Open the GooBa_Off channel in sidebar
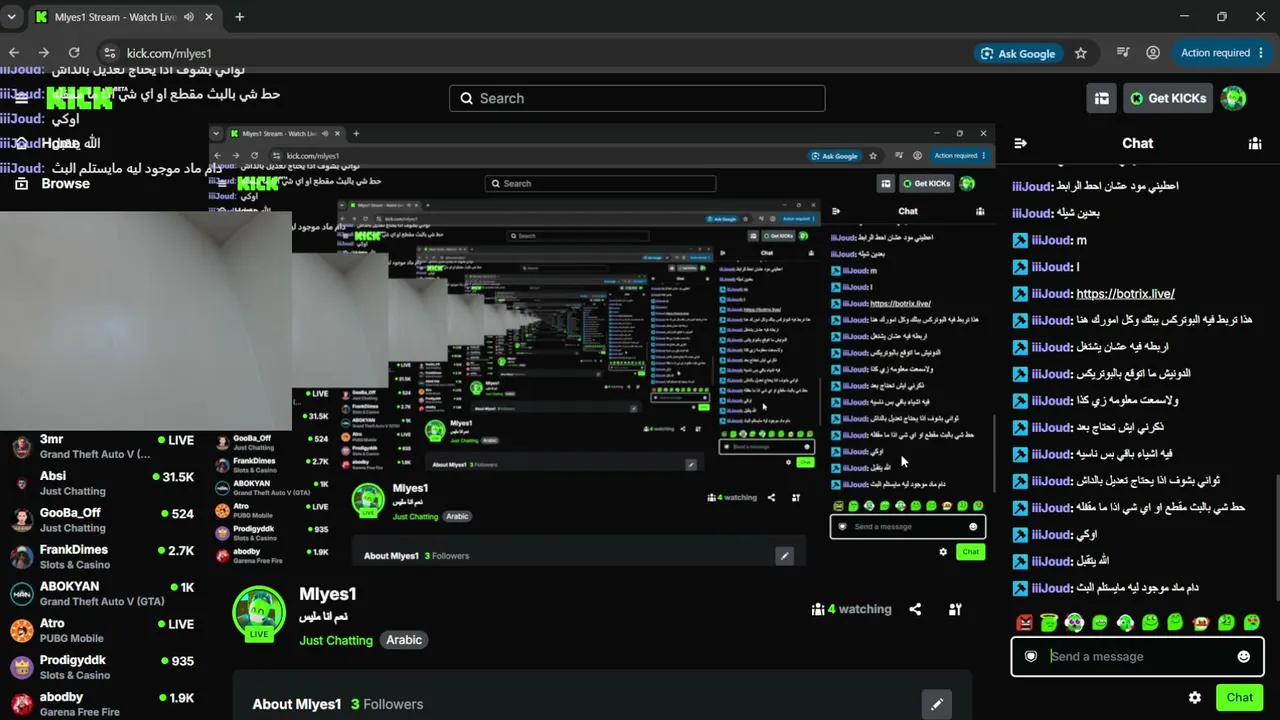 pyautogui.click(x=104, y=520)
